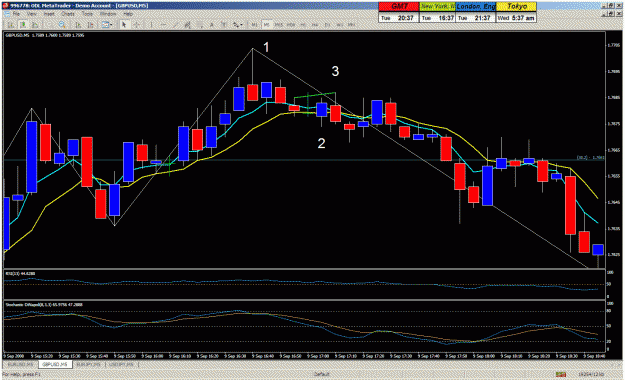Image resolution: width=625 pixels, height=380 pixels.
Task: Open the File menu
Action: [x=16, y=14]
